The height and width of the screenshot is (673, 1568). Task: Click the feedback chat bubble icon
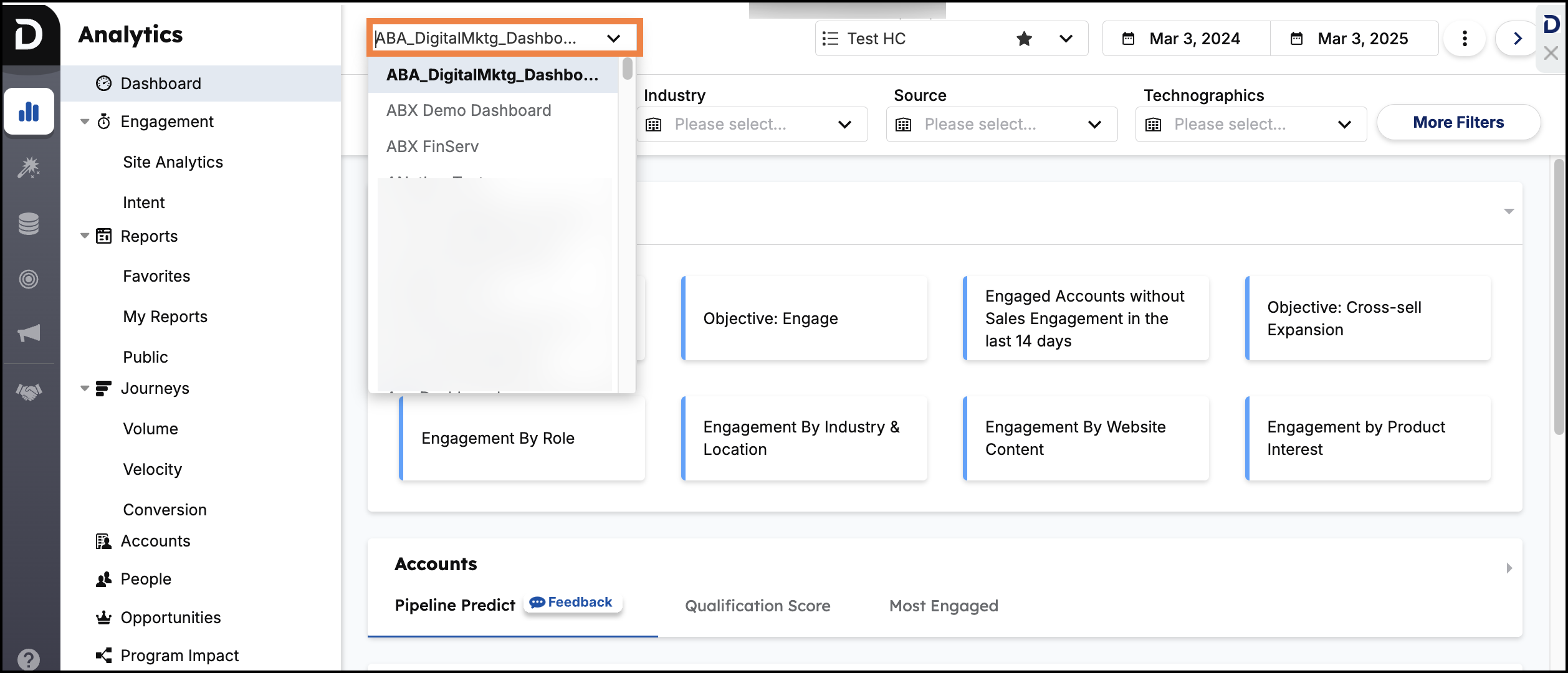[537, 602]
